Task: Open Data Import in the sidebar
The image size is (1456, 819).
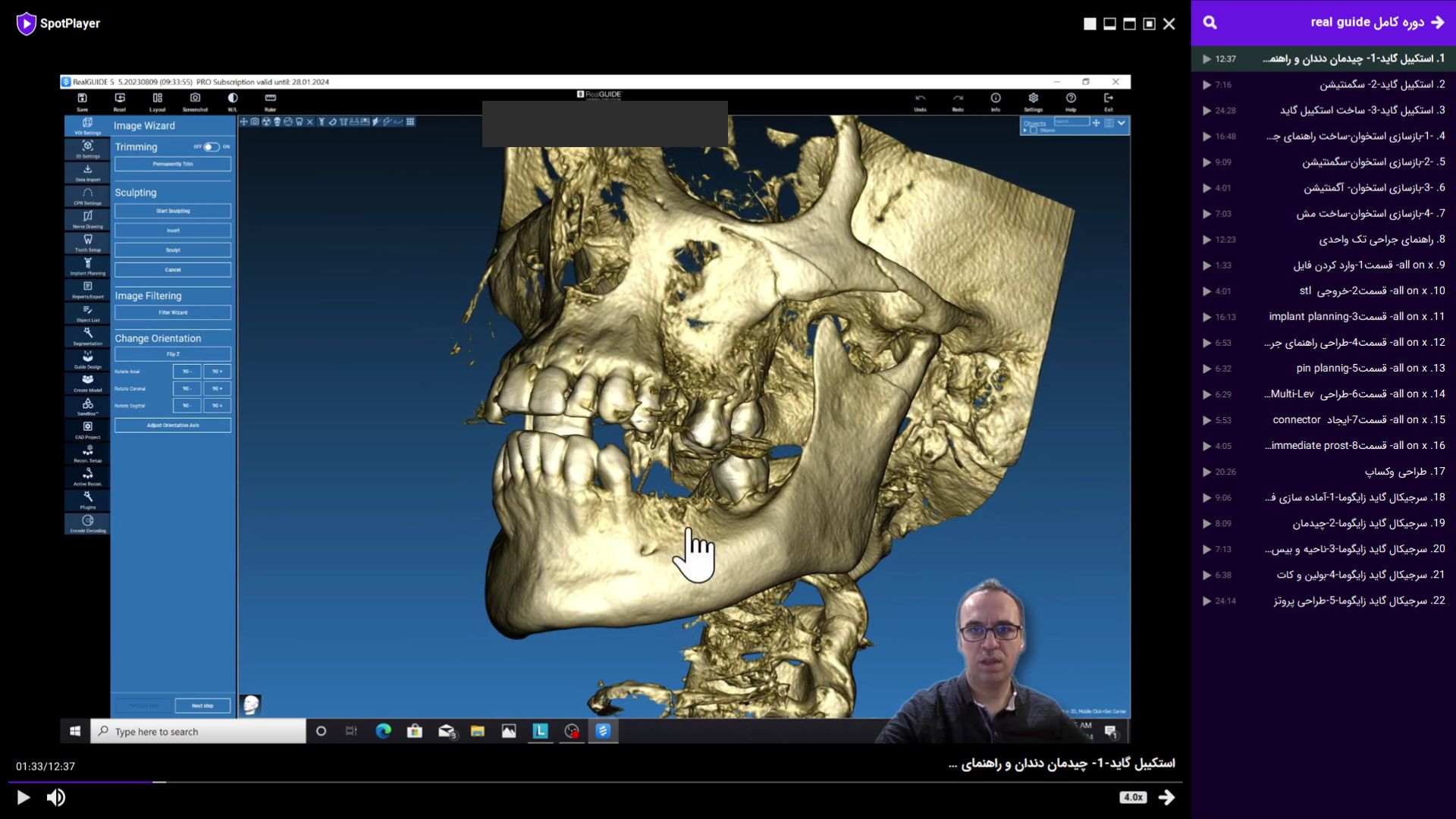Action: pos(88,173)
